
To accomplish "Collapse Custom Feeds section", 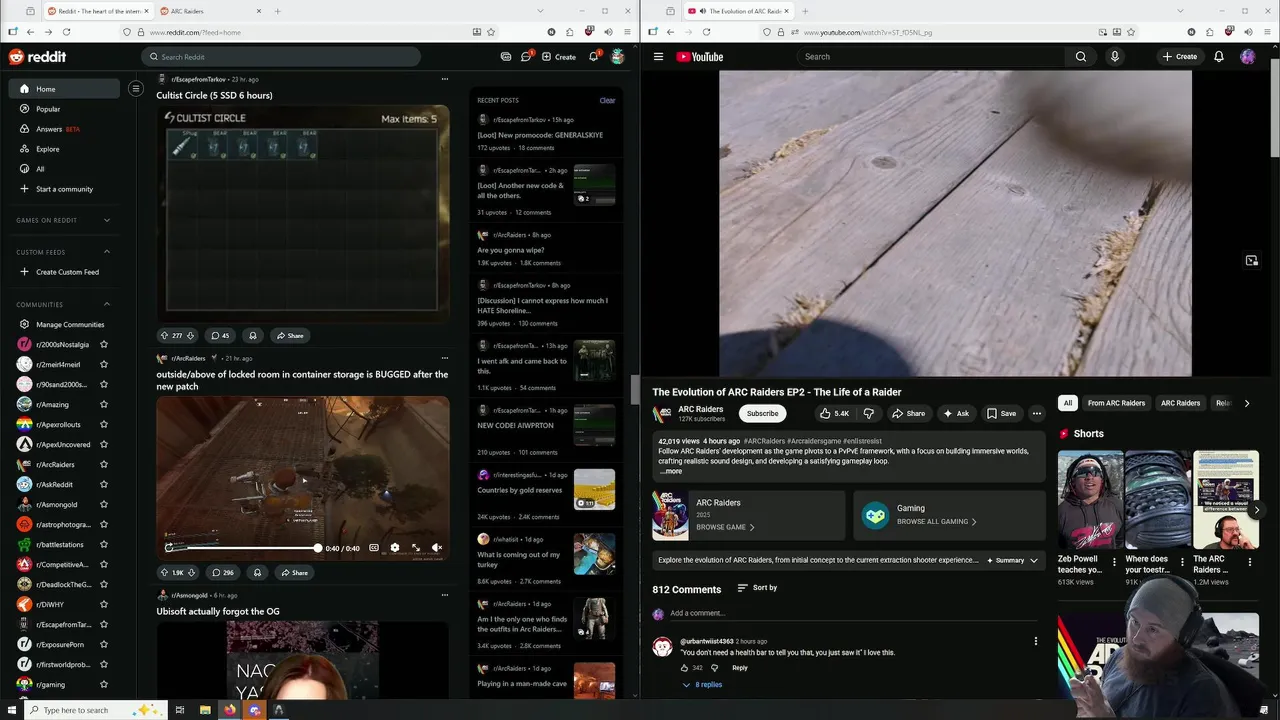I will (x=107, y=252).
